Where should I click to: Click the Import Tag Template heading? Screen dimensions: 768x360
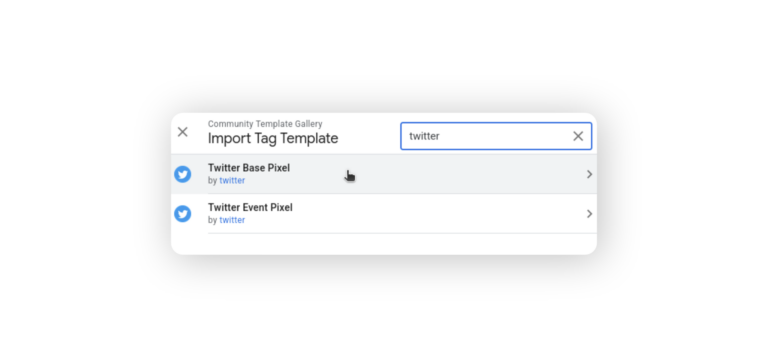[273, 139]
